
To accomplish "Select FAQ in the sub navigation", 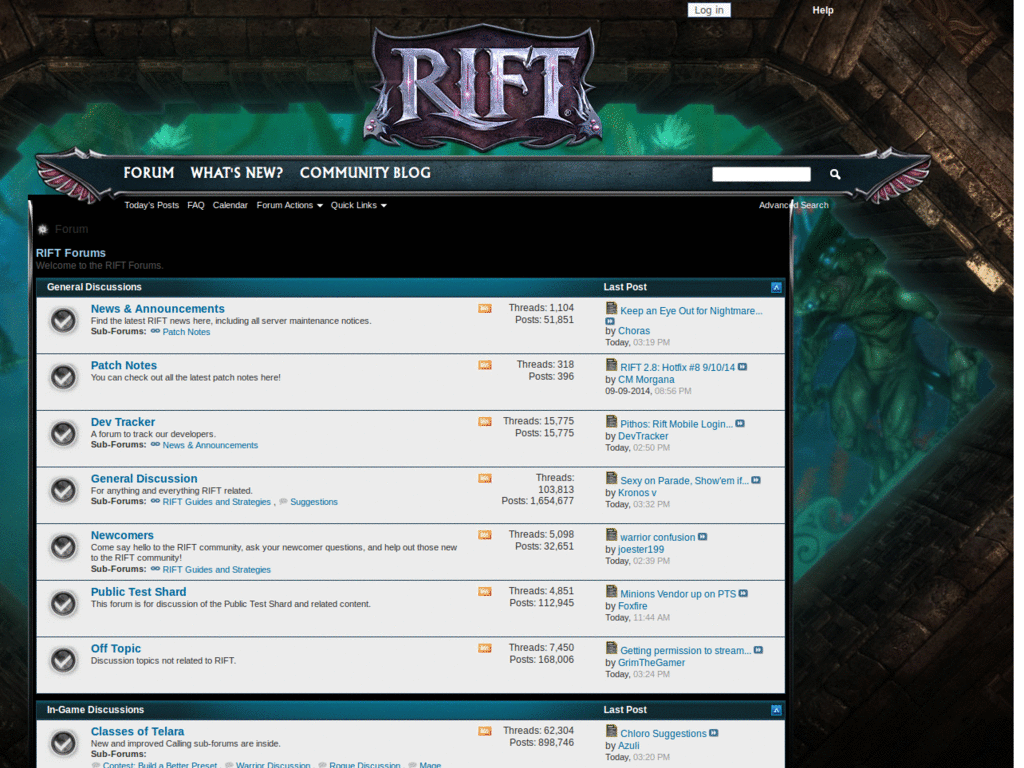I will coord(196,205).
